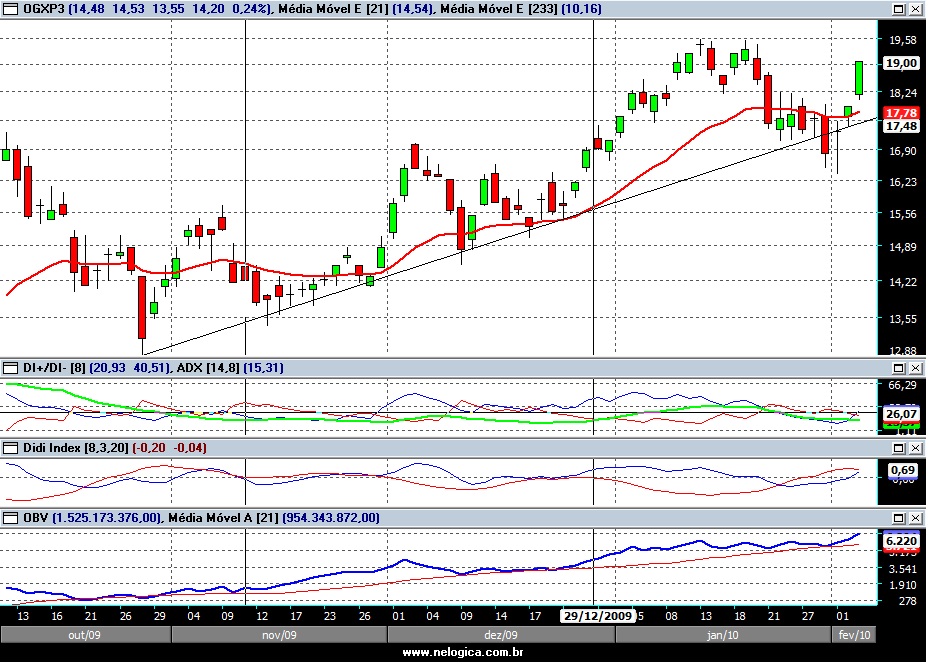Select the nov/09 month bar
The width and height of the screenshot is (926, 662).
(279, 635)
